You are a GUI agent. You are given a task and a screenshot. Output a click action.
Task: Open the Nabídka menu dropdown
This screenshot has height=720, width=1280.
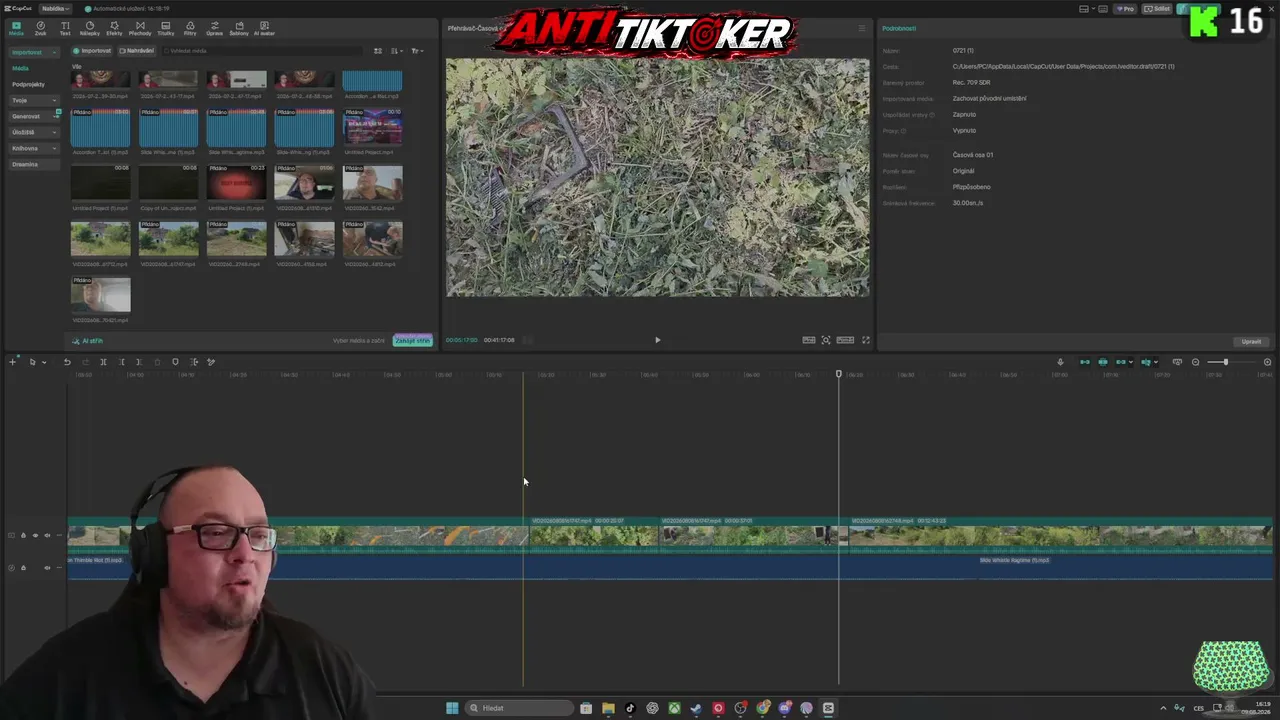click(54, 8)
